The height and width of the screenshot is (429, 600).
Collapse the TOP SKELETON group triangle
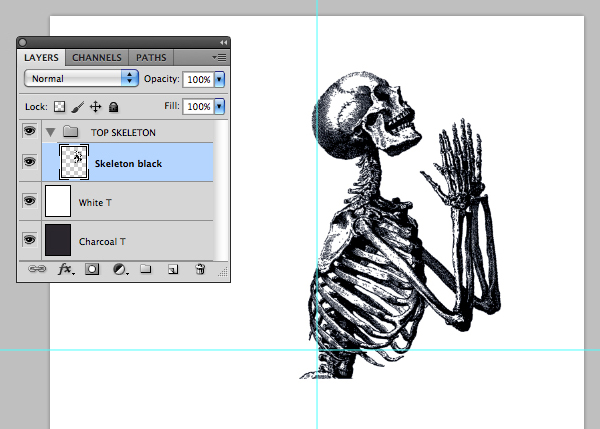click(50, 132)
